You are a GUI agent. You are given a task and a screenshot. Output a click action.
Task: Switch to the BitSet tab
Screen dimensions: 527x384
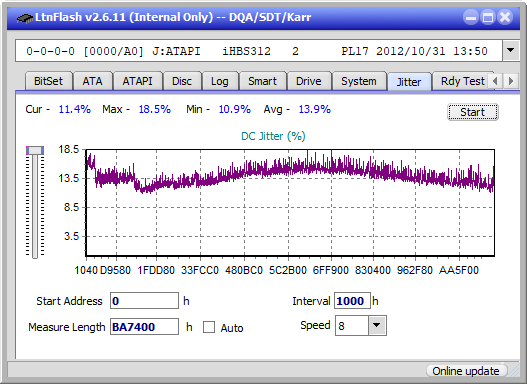pos(48,81)
